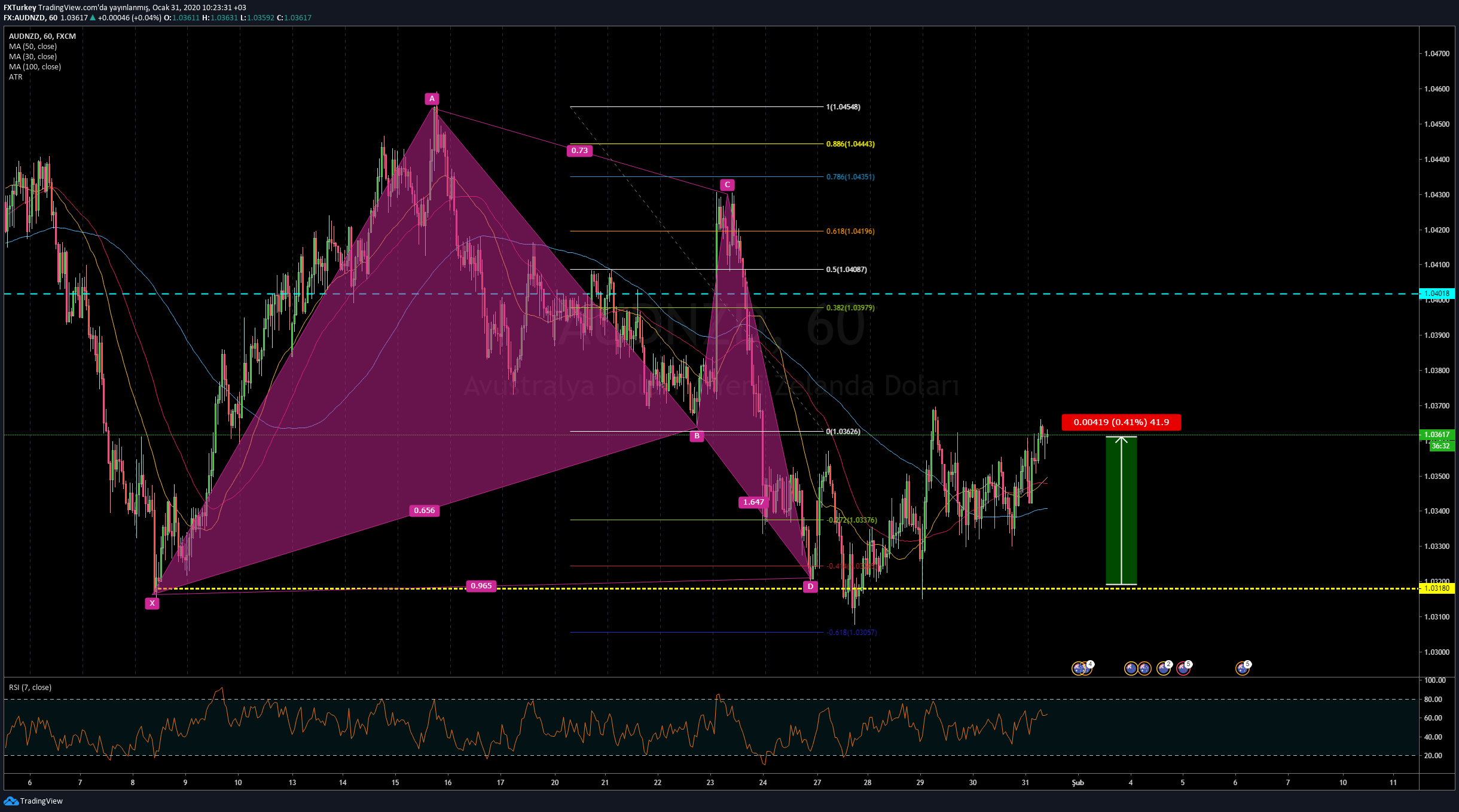Screen dimensions: 1459x812
Task: Select Fibonacci level 1(1.04548) label
Action: click(x=843, y=107)
